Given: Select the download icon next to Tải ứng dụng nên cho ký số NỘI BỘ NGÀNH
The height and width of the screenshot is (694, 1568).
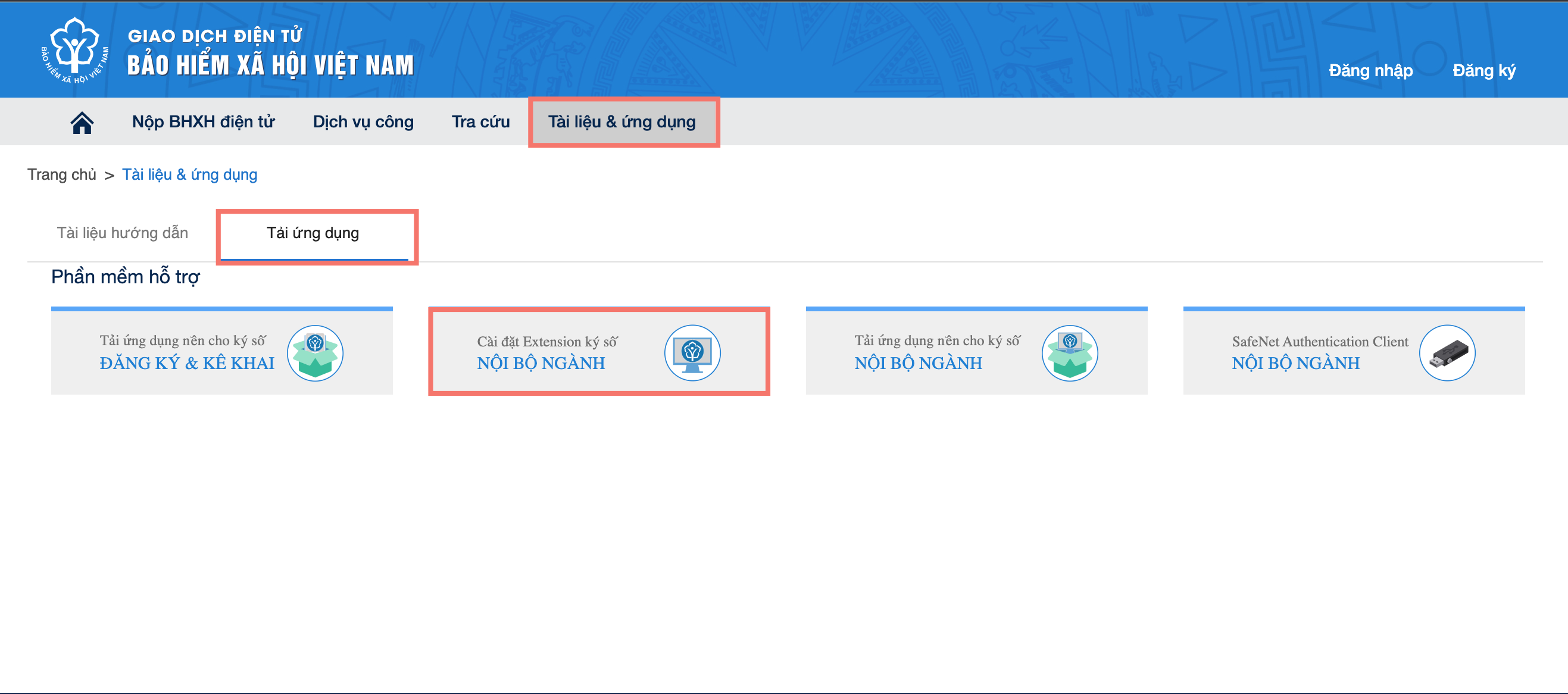Looking at the screenshot, I should point(1070,353).
